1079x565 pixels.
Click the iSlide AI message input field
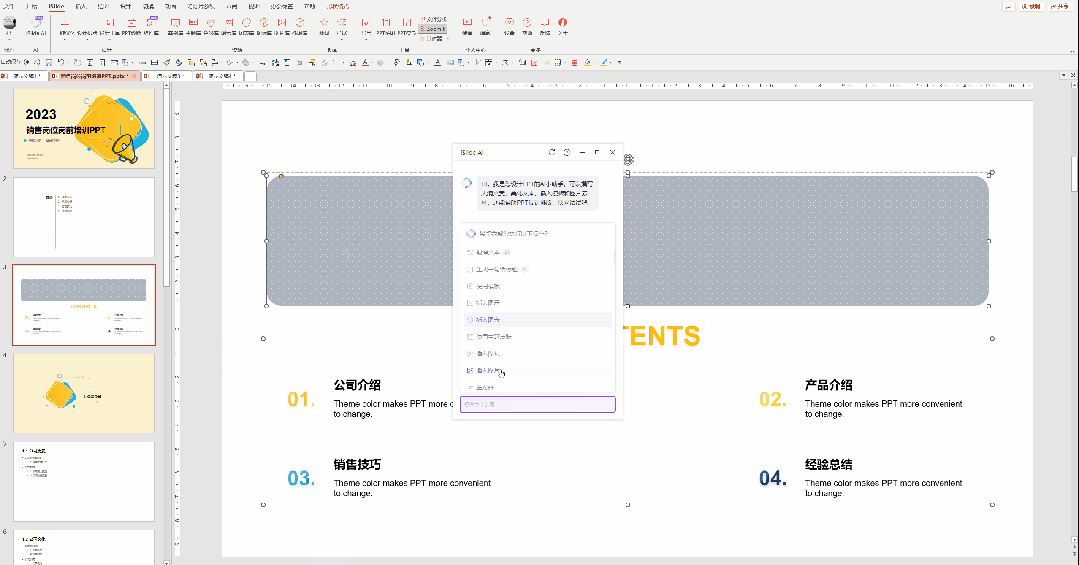pos(537,404)
